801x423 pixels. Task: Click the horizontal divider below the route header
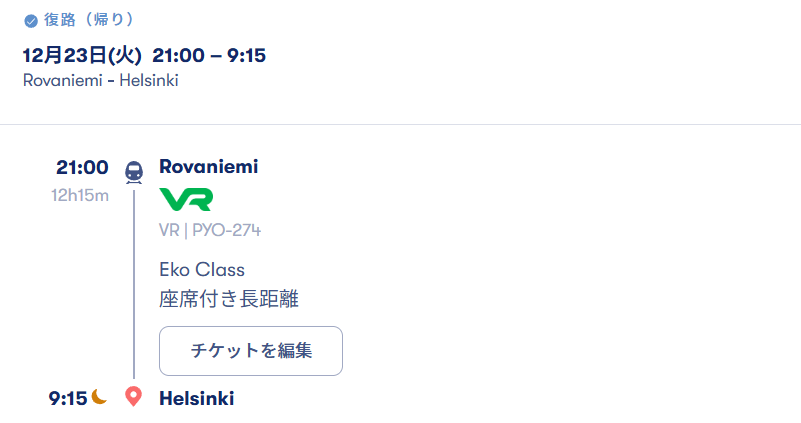[400, 125]
